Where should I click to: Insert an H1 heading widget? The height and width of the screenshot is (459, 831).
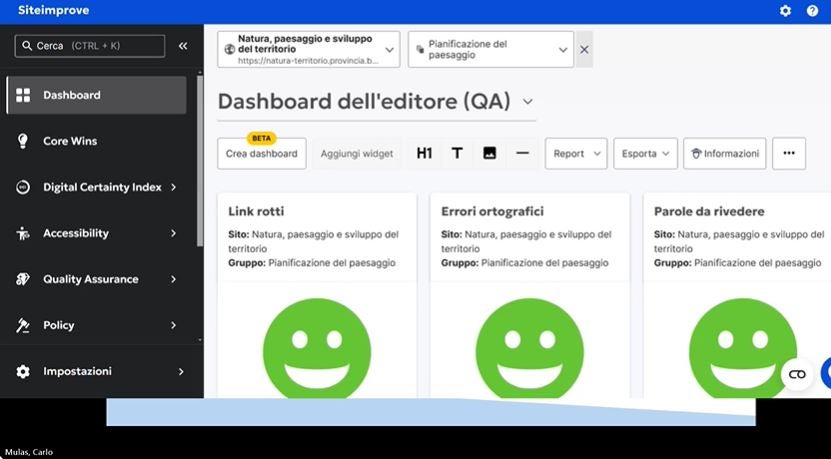click(x=425, y=153)
